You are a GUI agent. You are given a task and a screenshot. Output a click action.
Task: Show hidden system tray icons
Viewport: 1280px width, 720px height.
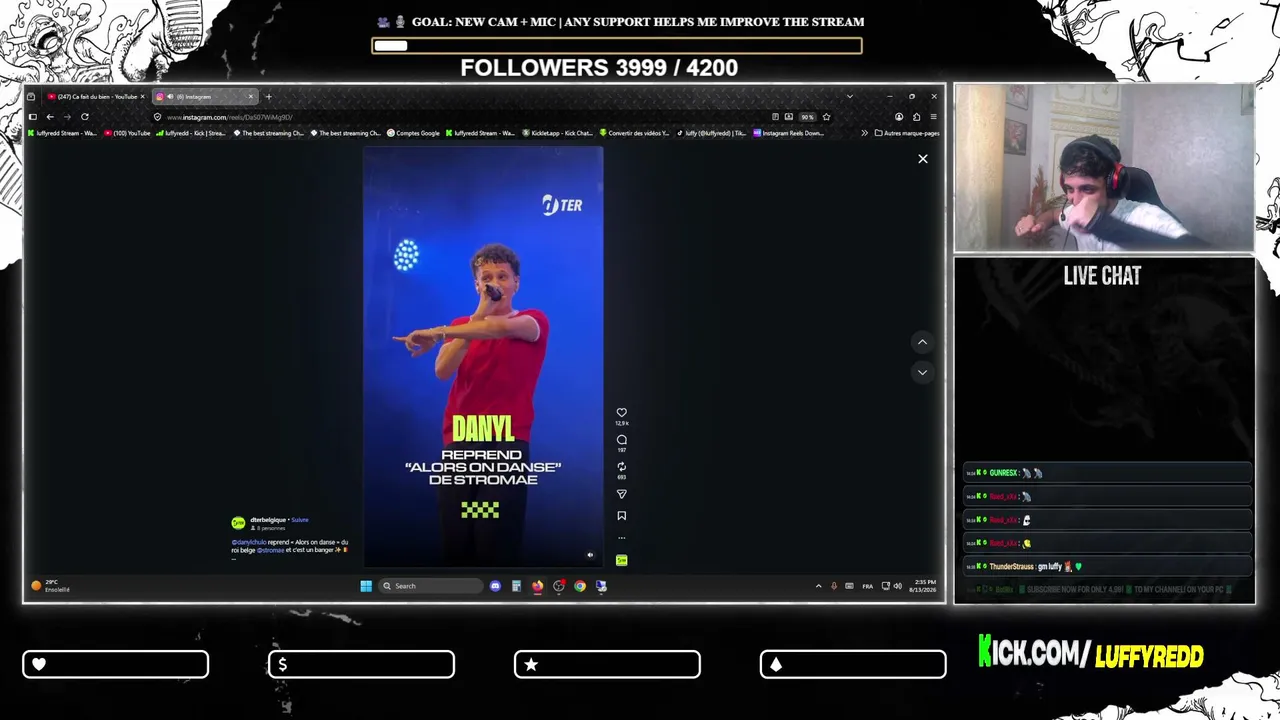click(x=818, y=586)
